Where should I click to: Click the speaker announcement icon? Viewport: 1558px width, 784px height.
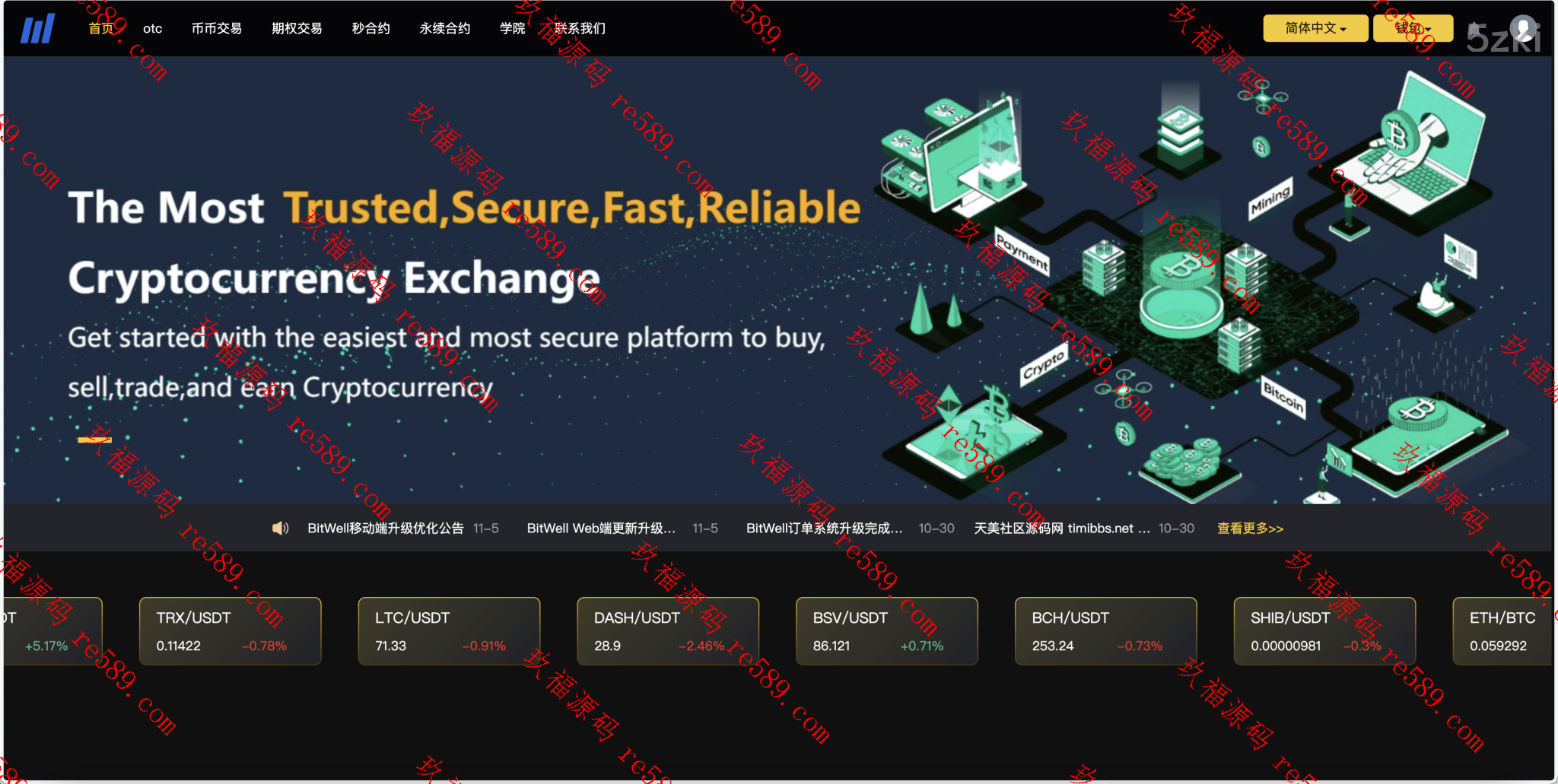pos(281,528)
